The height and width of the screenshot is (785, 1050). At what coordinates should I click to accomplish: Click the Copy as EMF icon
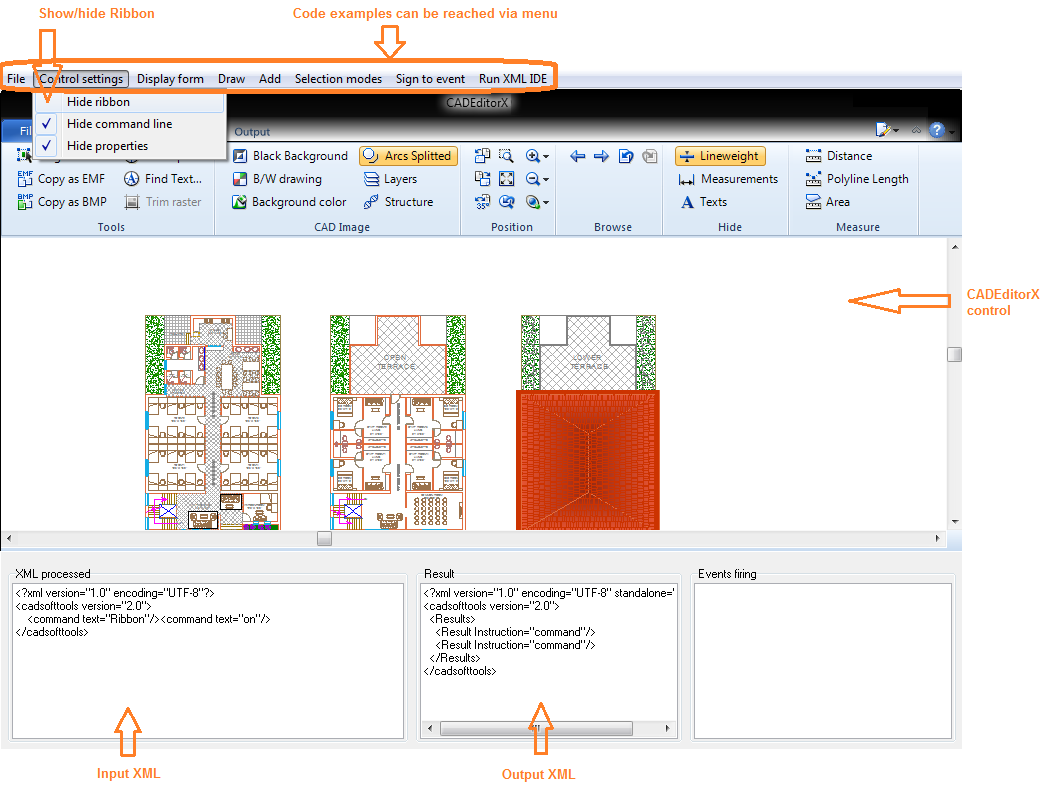click(26, 179)
